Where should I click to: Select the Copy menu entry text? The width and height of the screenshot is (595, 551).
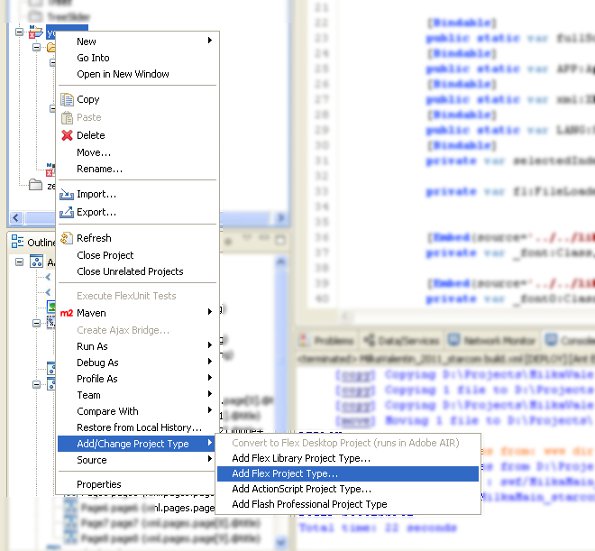pyautogui.click(x=88, y=99)
